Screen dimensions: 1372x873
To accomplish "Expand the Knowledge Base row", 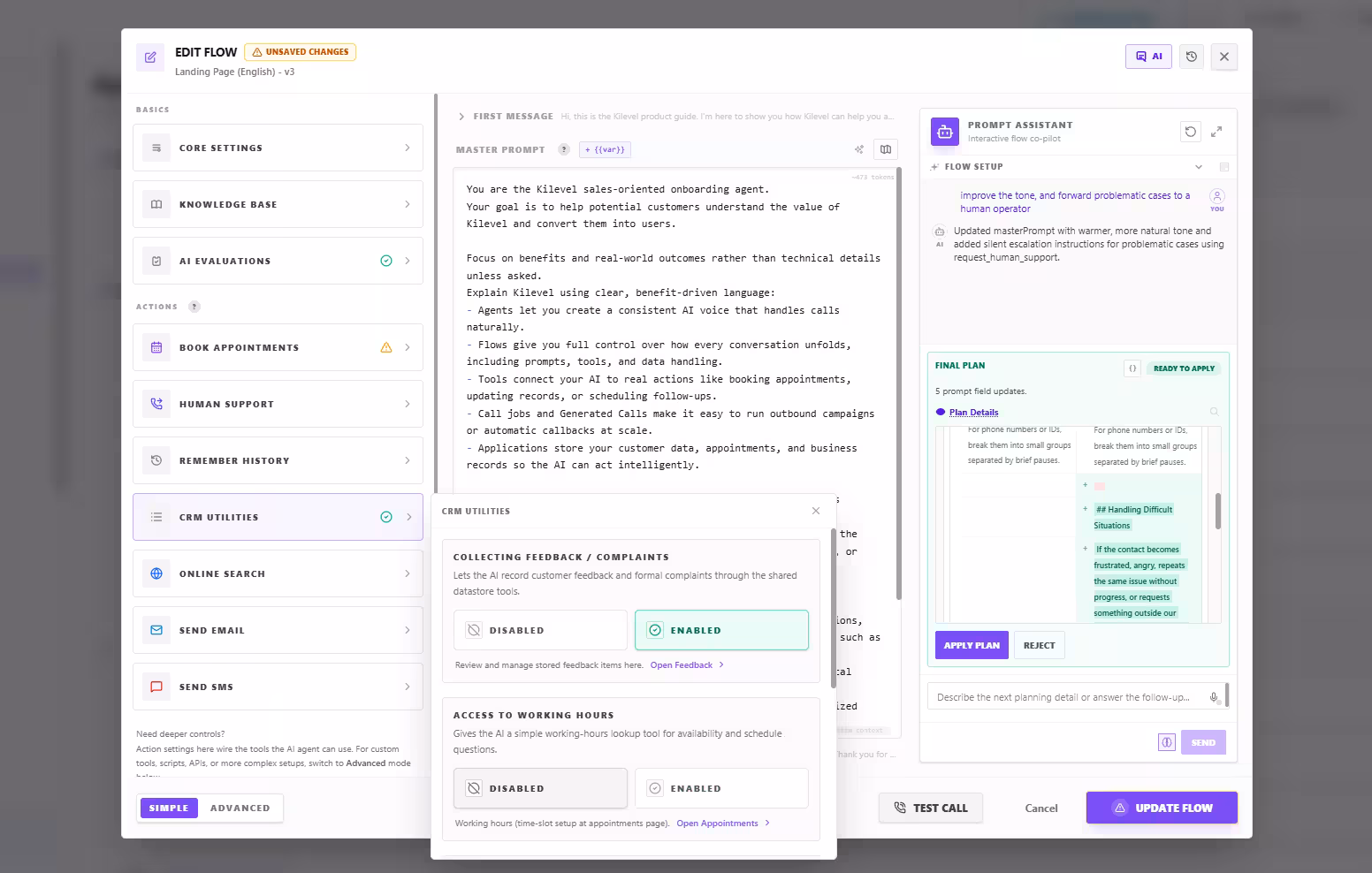I will pyautogui.click(x=278, y=204).
